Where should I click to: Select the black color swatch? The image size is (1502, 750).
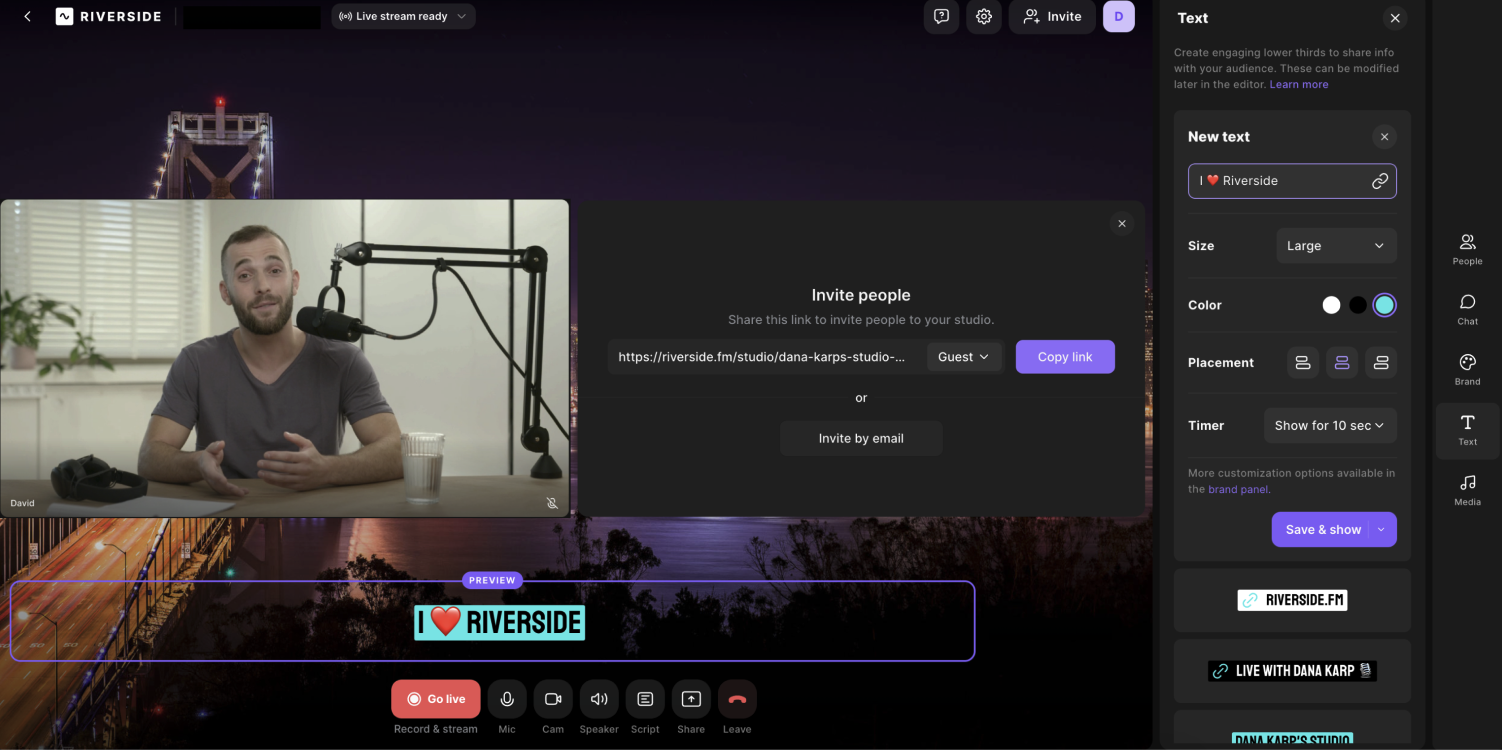[x=1357, y=305]
